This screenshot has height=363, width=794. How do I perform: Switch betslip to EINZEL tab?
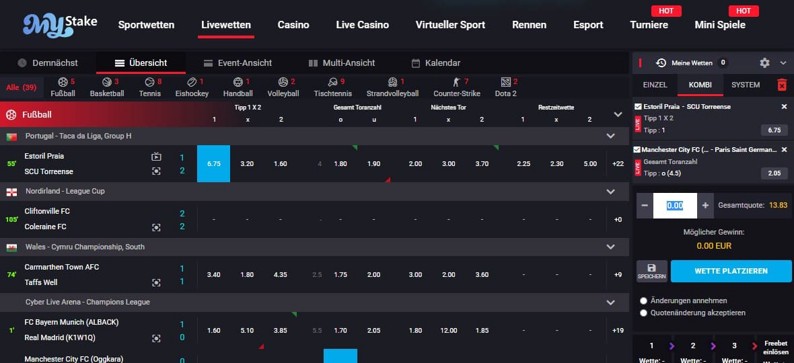pyautogui.click(x=655, y=85)
